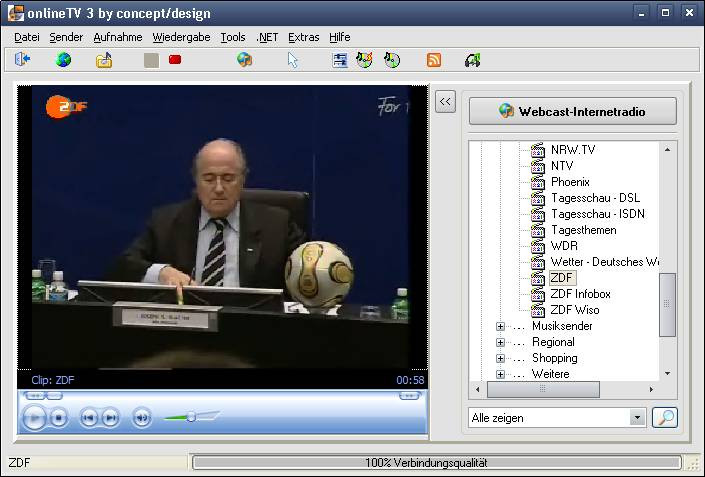Click the 100% Verbindungsqualität progress bar
The height and width of the screenshot is (477, 705).
(437, 463)
